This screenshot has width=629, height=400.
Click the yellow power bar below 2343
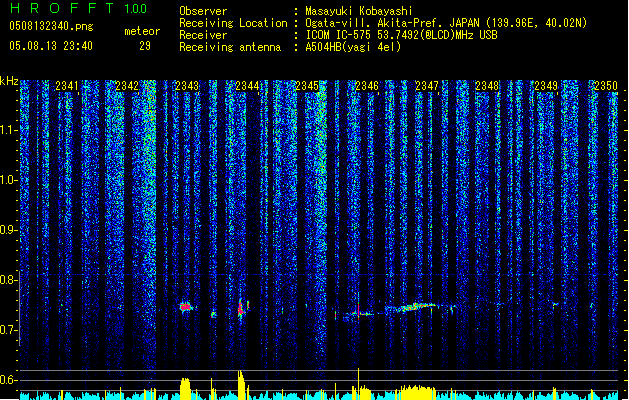[185, 388]
